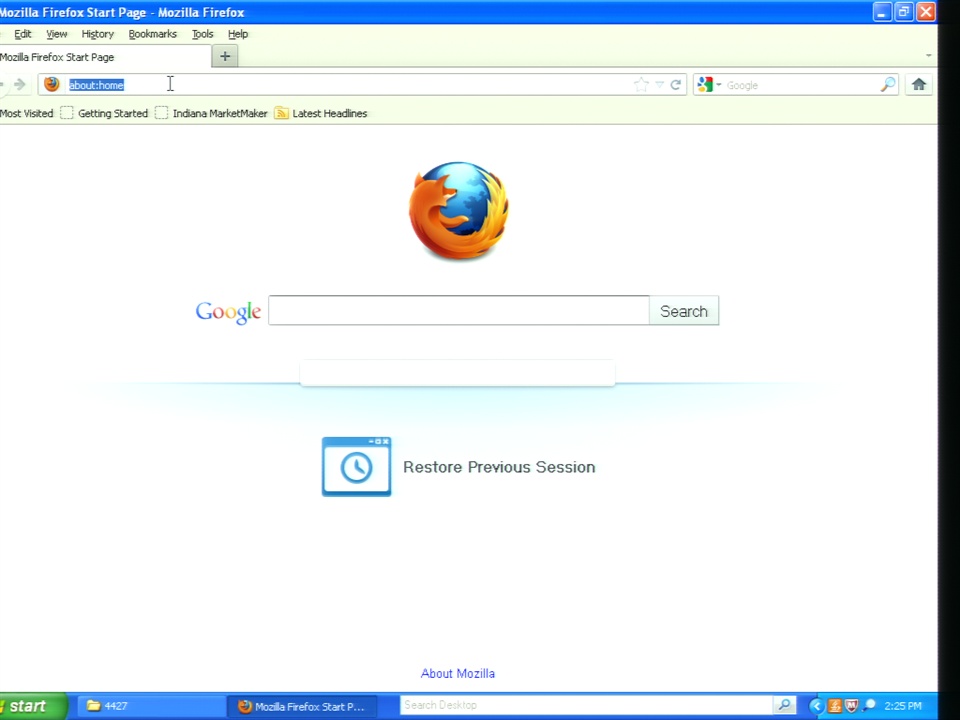Open the Getting Started bookmark
Image resolution: width=960 pixels, height=720 pixels.
[105, 113]
